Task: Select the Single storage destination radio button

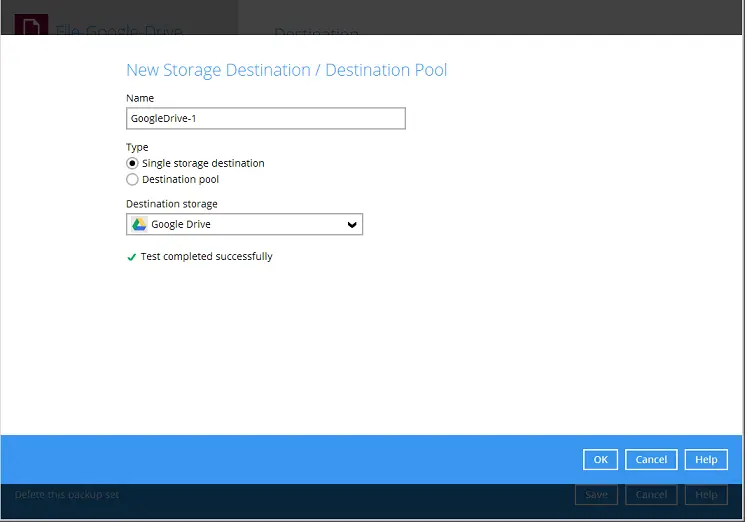Action: coord(132,163)
